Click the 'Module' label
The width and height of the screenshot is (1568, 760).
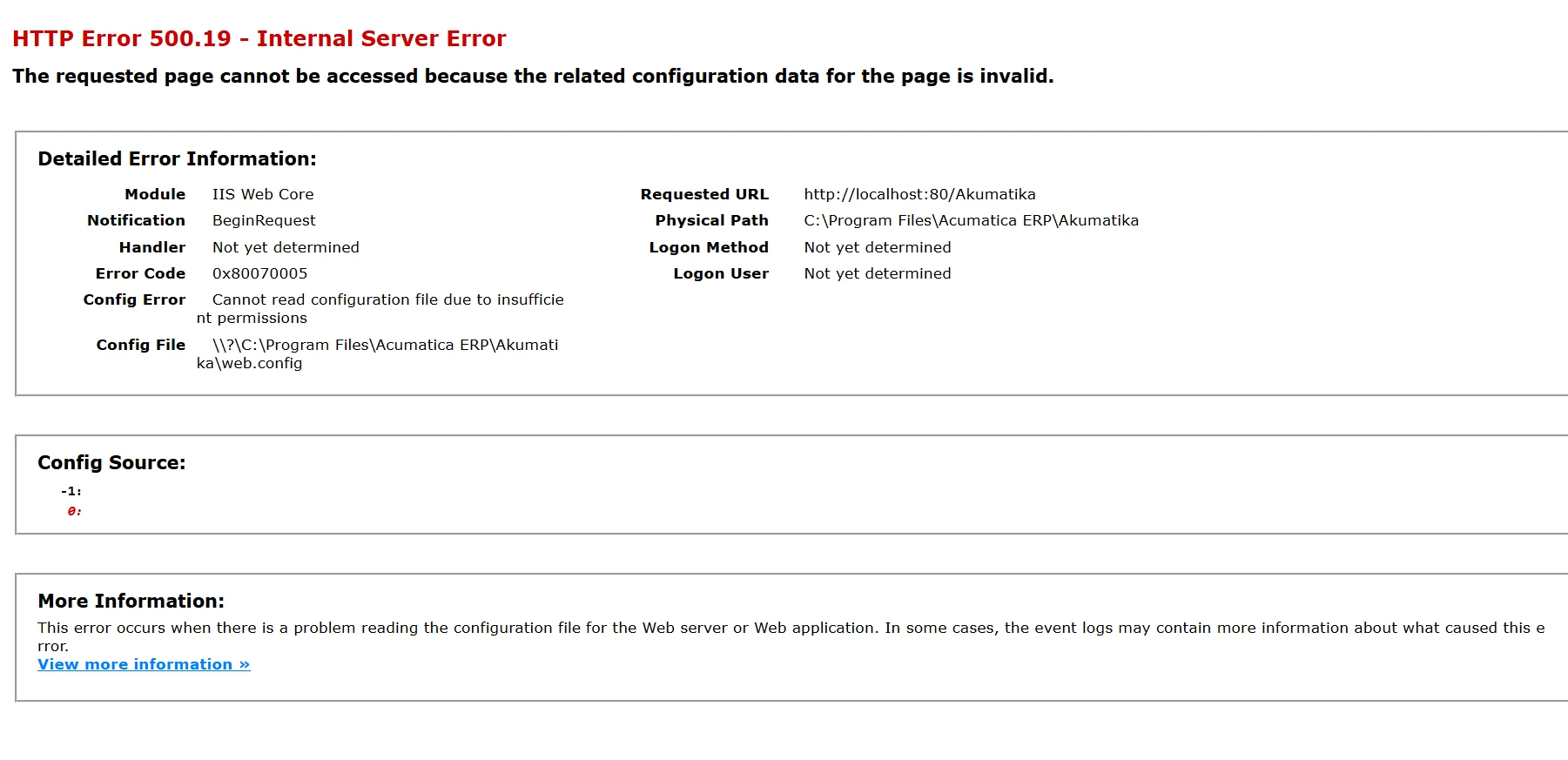(155, 194)
